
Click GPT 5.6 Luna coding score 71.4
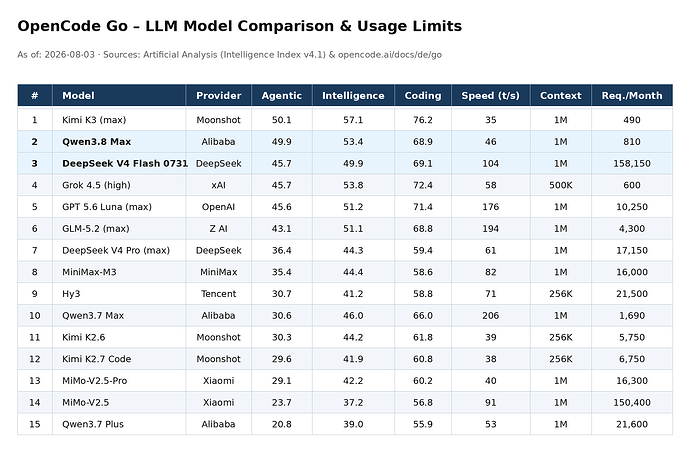[x=422, y=207]
